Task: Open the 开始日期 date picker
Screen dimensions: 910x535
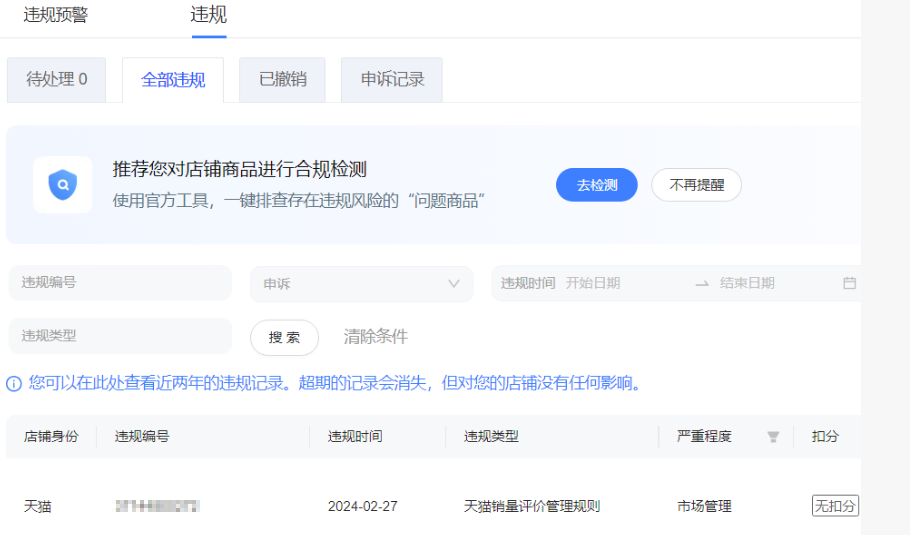Action: click(622, 283)
